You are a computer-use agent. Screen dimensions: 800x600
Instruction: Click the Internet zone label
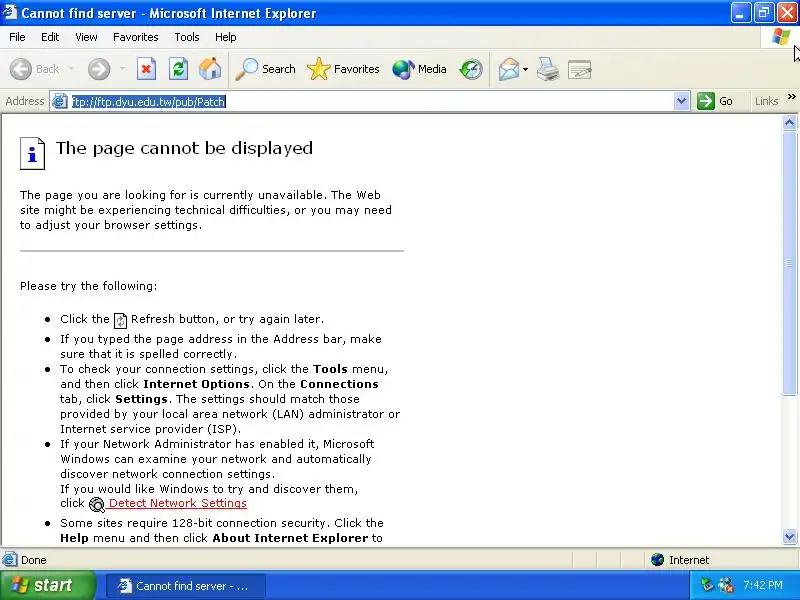point(689,560)
